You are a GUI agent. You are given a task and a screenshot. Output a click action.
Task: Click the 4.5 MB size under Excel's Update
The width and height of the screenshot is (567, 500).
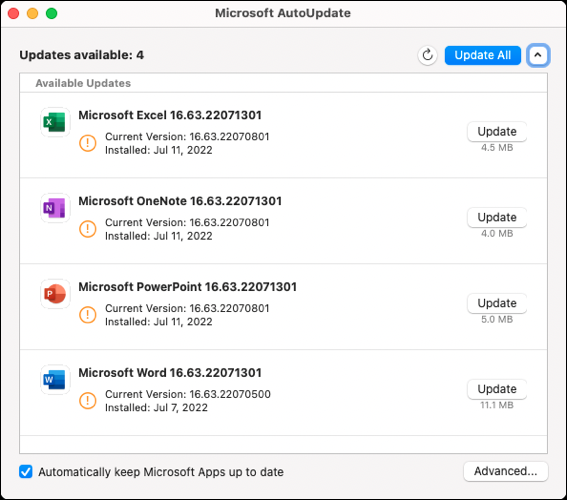tap(497, 148)
